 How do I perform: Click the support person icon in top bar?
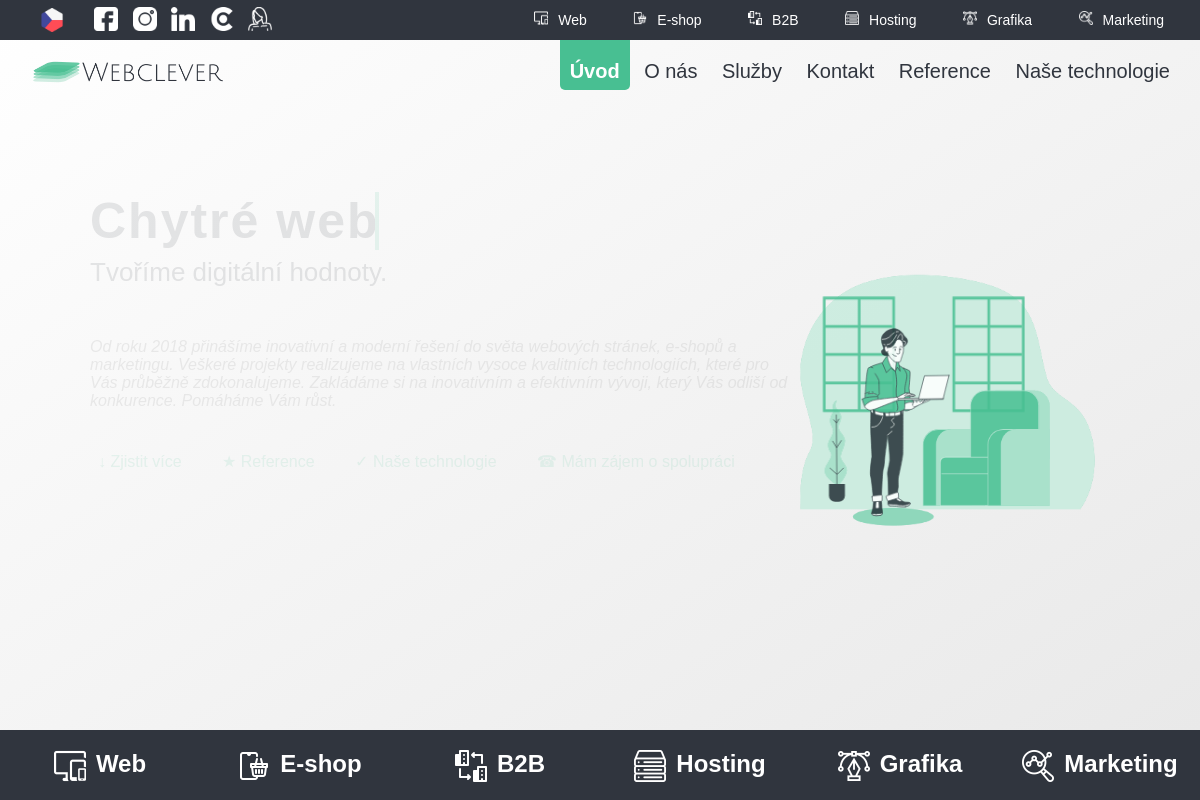pyautogui.click(x=260, y=19)
